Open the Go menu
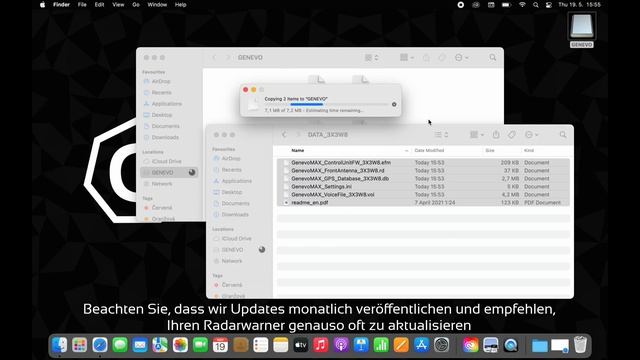 tap(136, 5)
